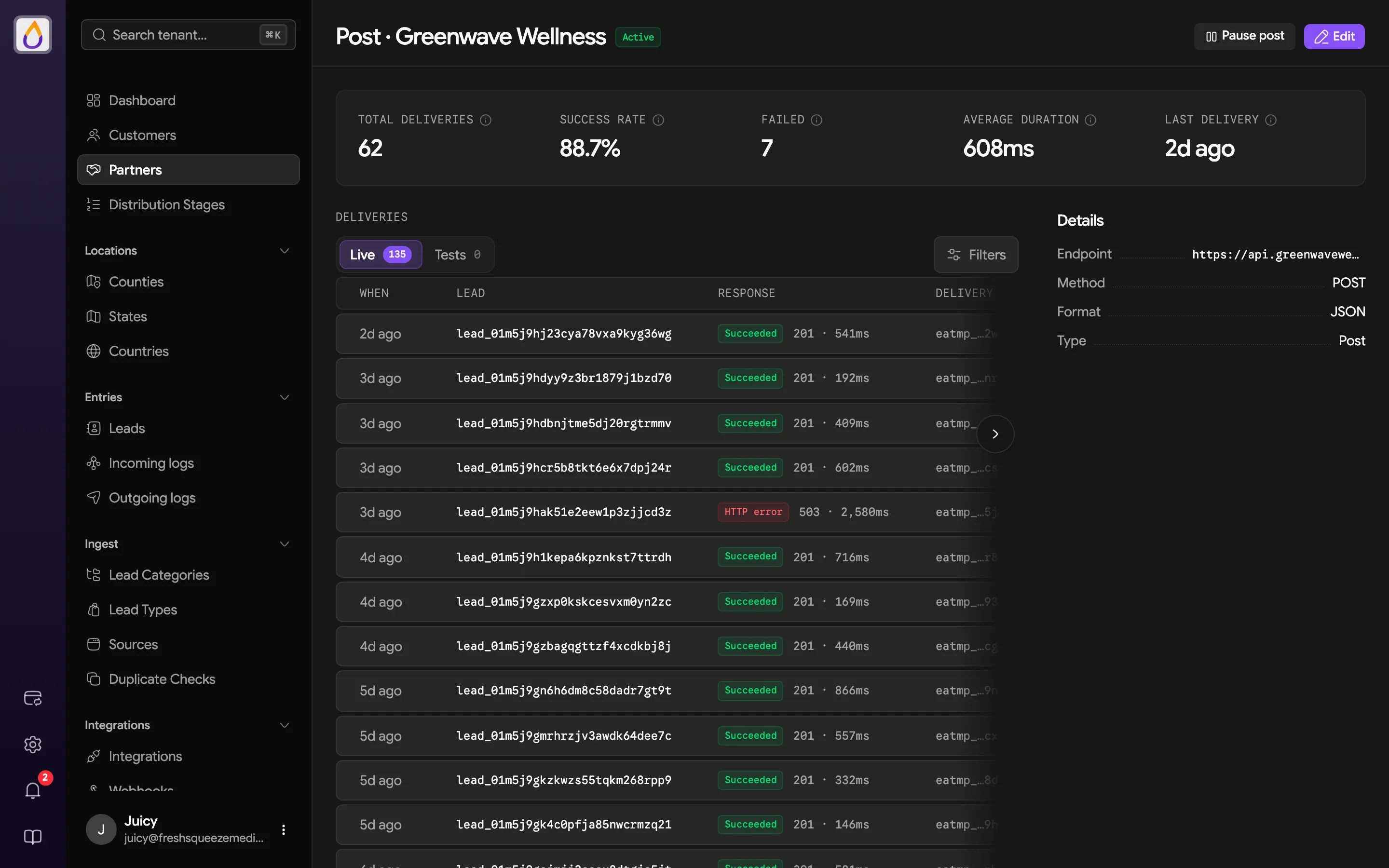Image resolution: width=1389 pixels, height=868 pixels.
Task: Click the Countries globe icon
Action: (x=94, y=352)
